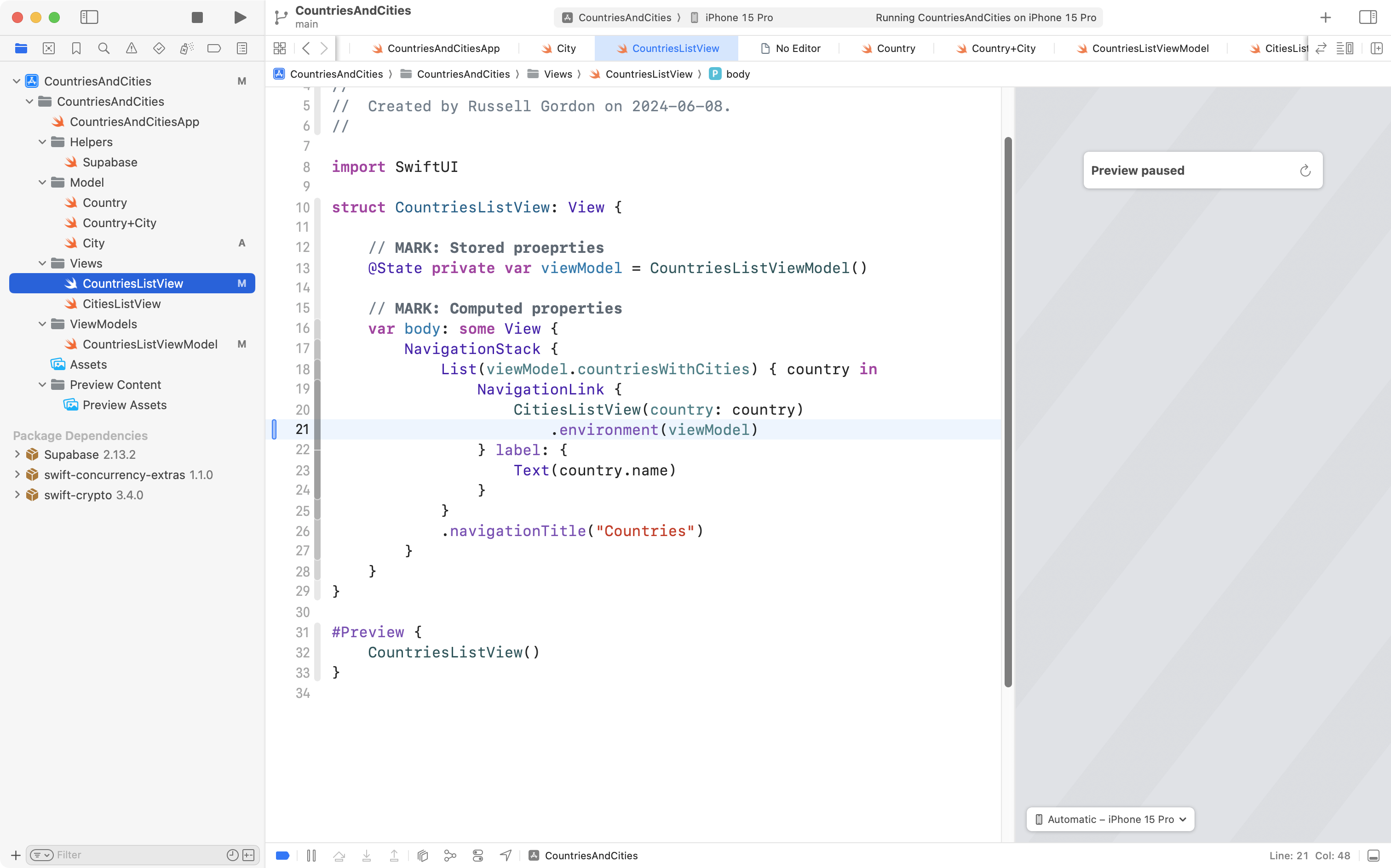Toggle the left navigator sidebar
The width and height of the screenshot is (1391, 868).
pyautogui.click(x=89, y=17)
